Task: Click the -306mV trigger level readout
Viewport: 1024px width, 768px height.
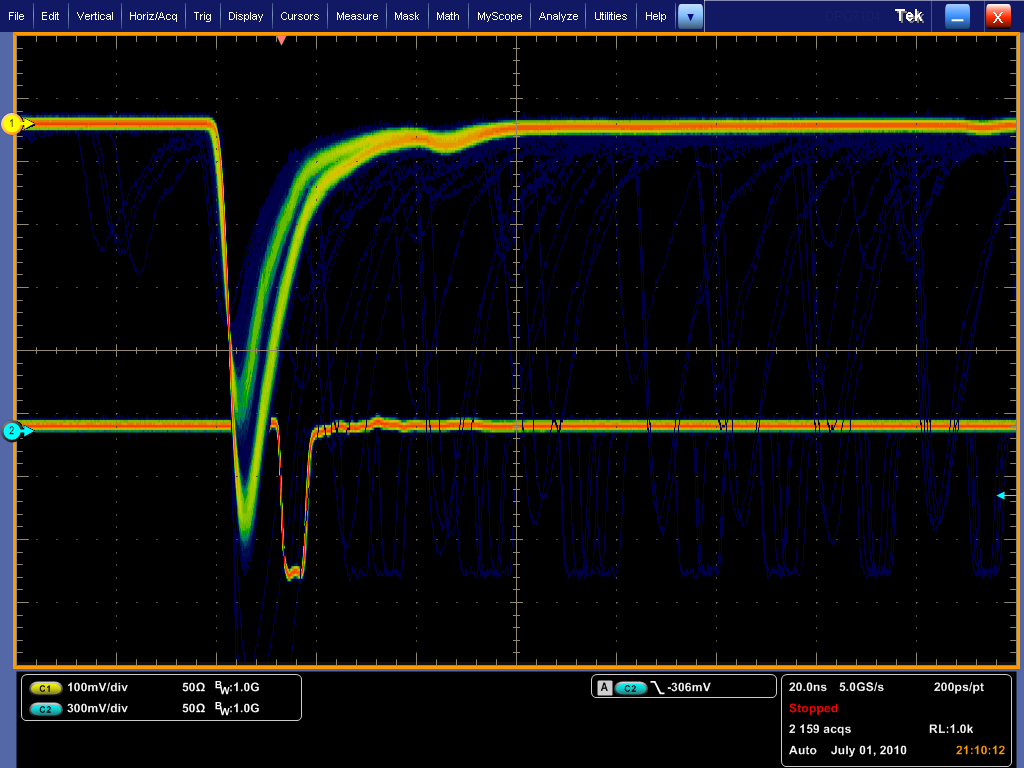Action: (689, 687)
